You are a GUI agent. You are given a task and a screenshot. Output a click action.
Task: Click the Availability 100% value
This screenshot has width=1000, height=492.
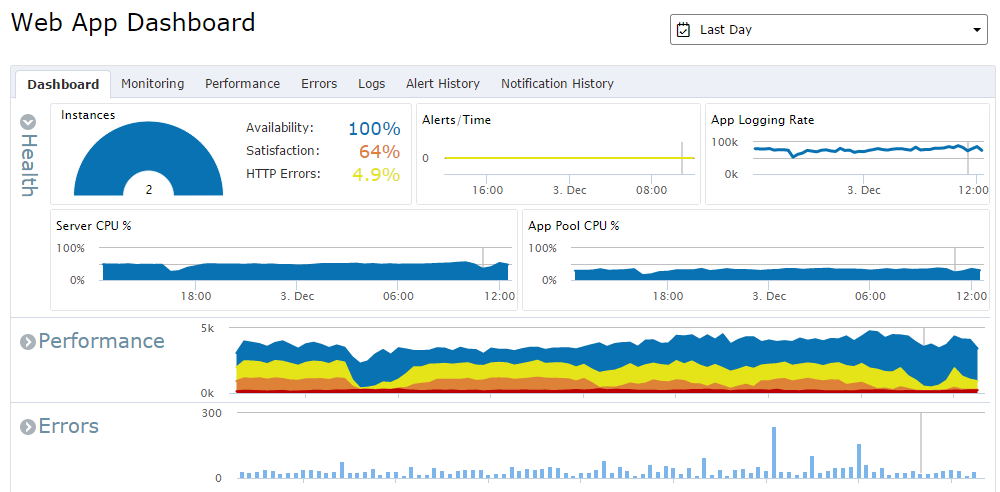pyautogui.click(x=374, y=129)
